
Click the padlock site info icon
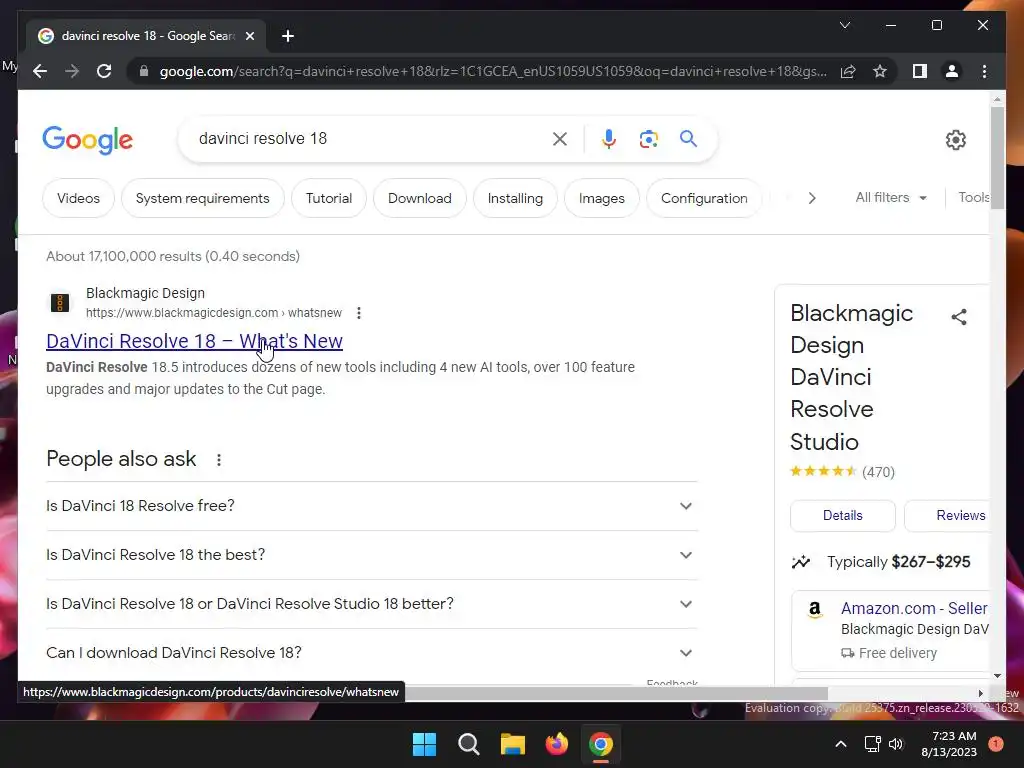click(x=144, y=71)
